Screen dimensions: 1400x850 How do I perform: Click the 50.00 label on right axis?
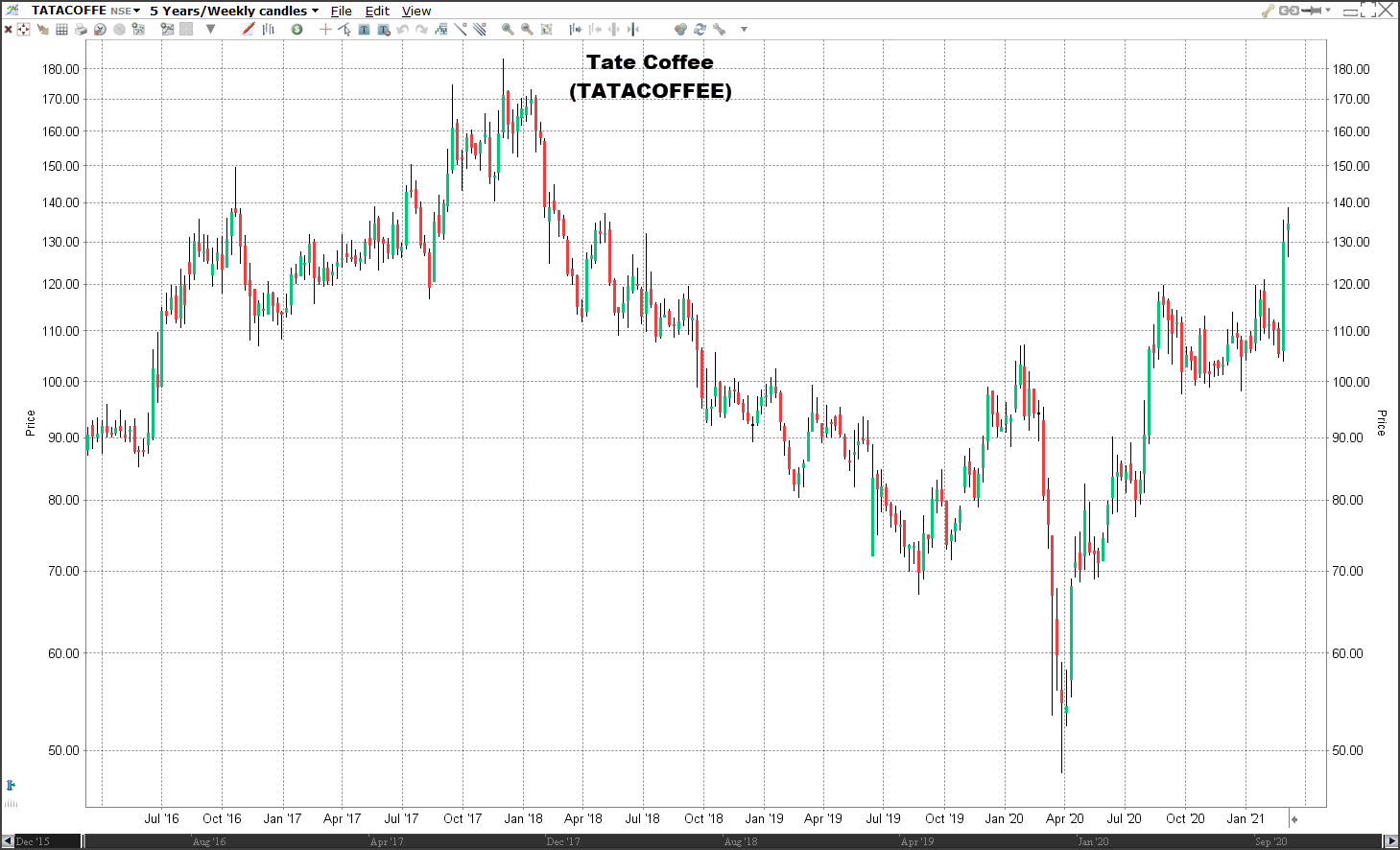point(1347,750)
